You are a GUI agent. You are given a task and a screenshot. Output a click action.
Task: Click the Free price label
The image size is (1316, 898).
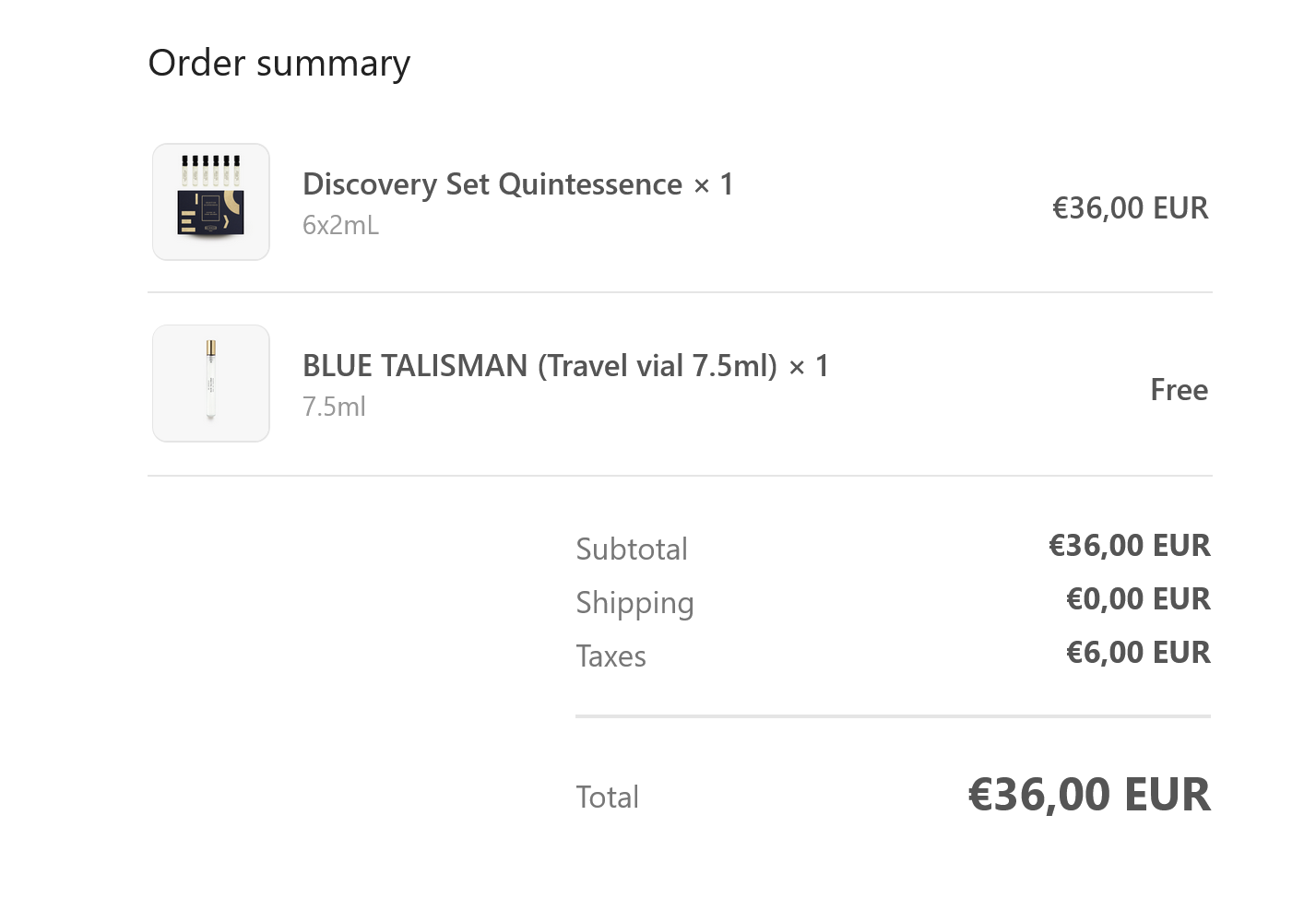point(1179,390)
